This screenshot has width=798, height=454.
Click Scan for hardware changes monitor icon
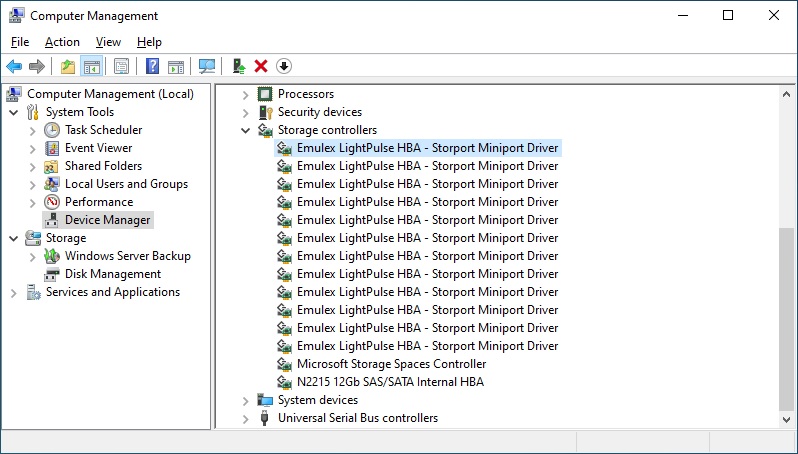coord(207,66)
